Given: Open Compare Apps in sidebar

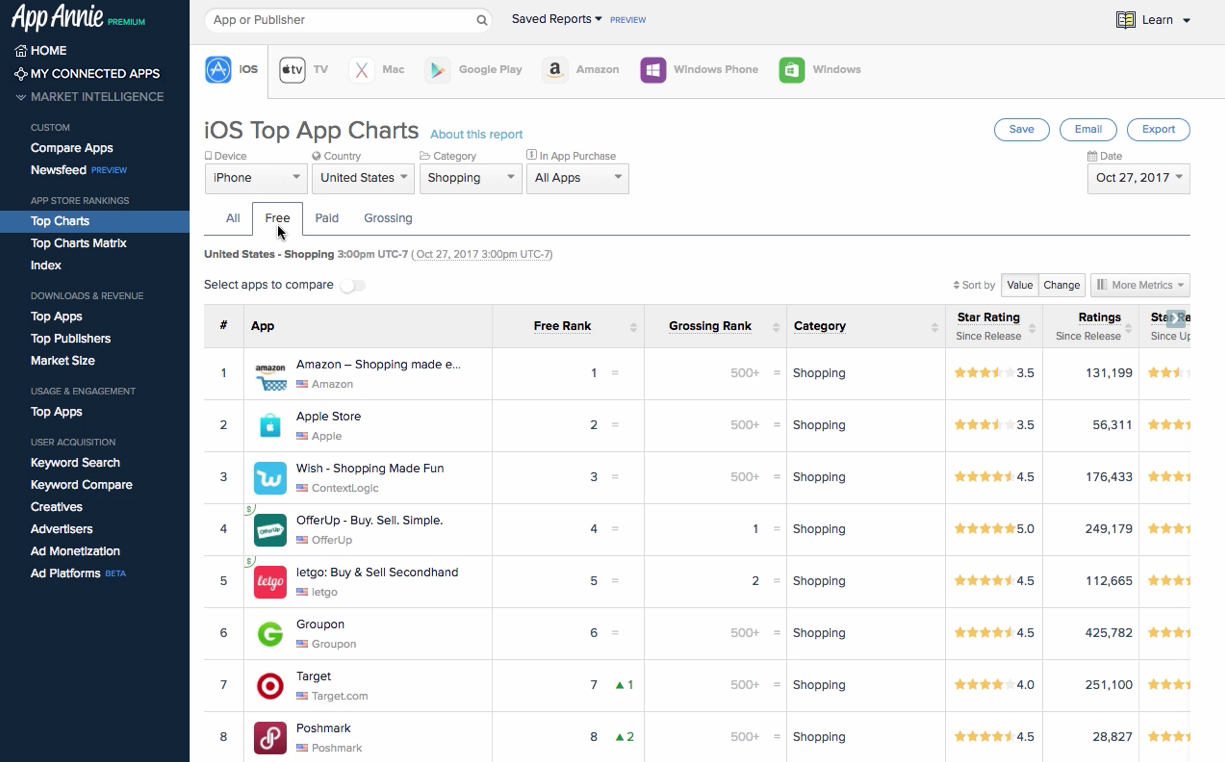Looking at the screenshot, I should click(x=72, y=148).
